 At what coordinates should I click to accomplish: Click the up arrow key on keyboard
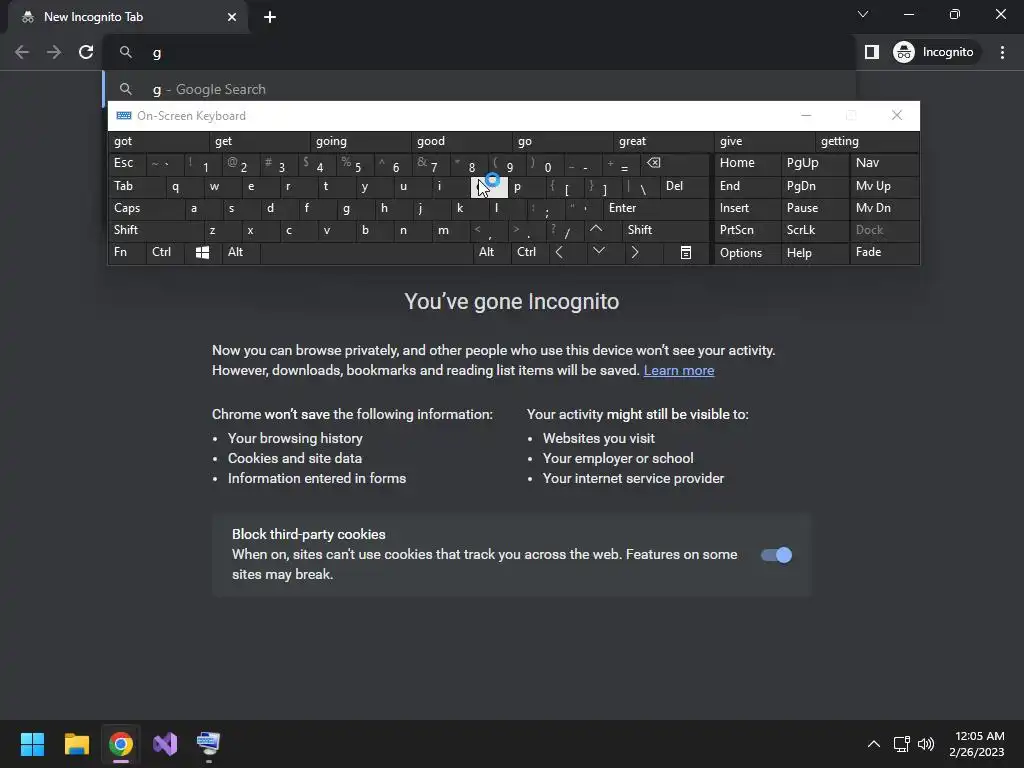click(596, 229)
